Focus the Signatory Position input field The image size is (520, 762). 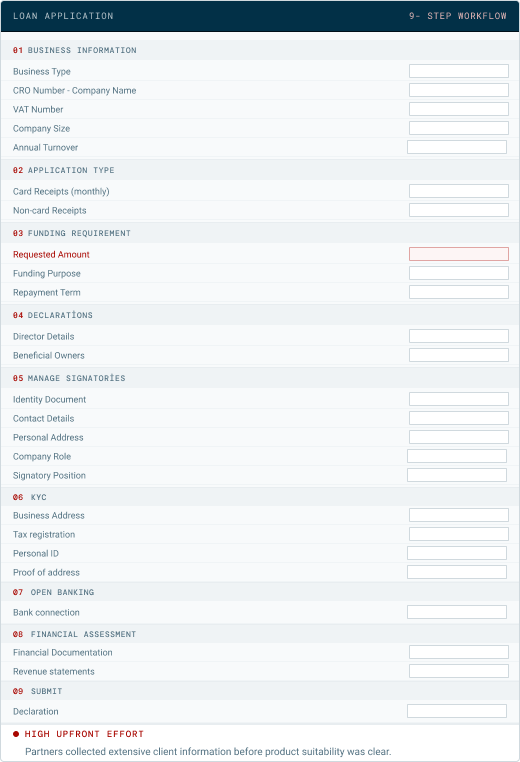[457, 475]
